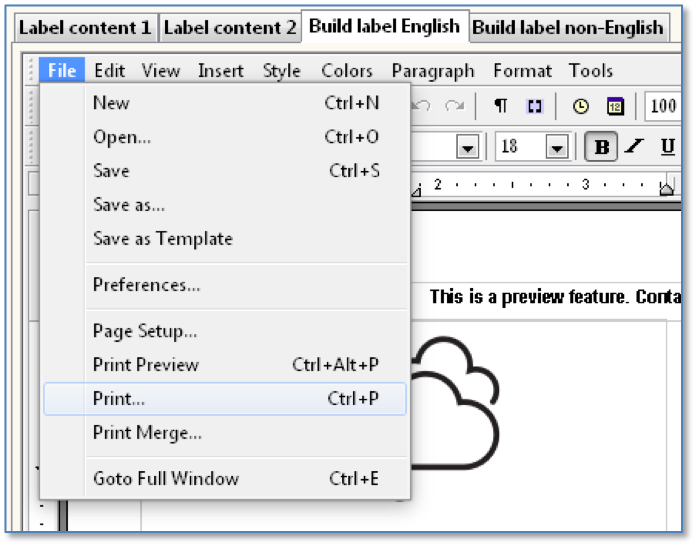Switch to Build label non-English tab
Screen dimensions: 695x545
568,27
